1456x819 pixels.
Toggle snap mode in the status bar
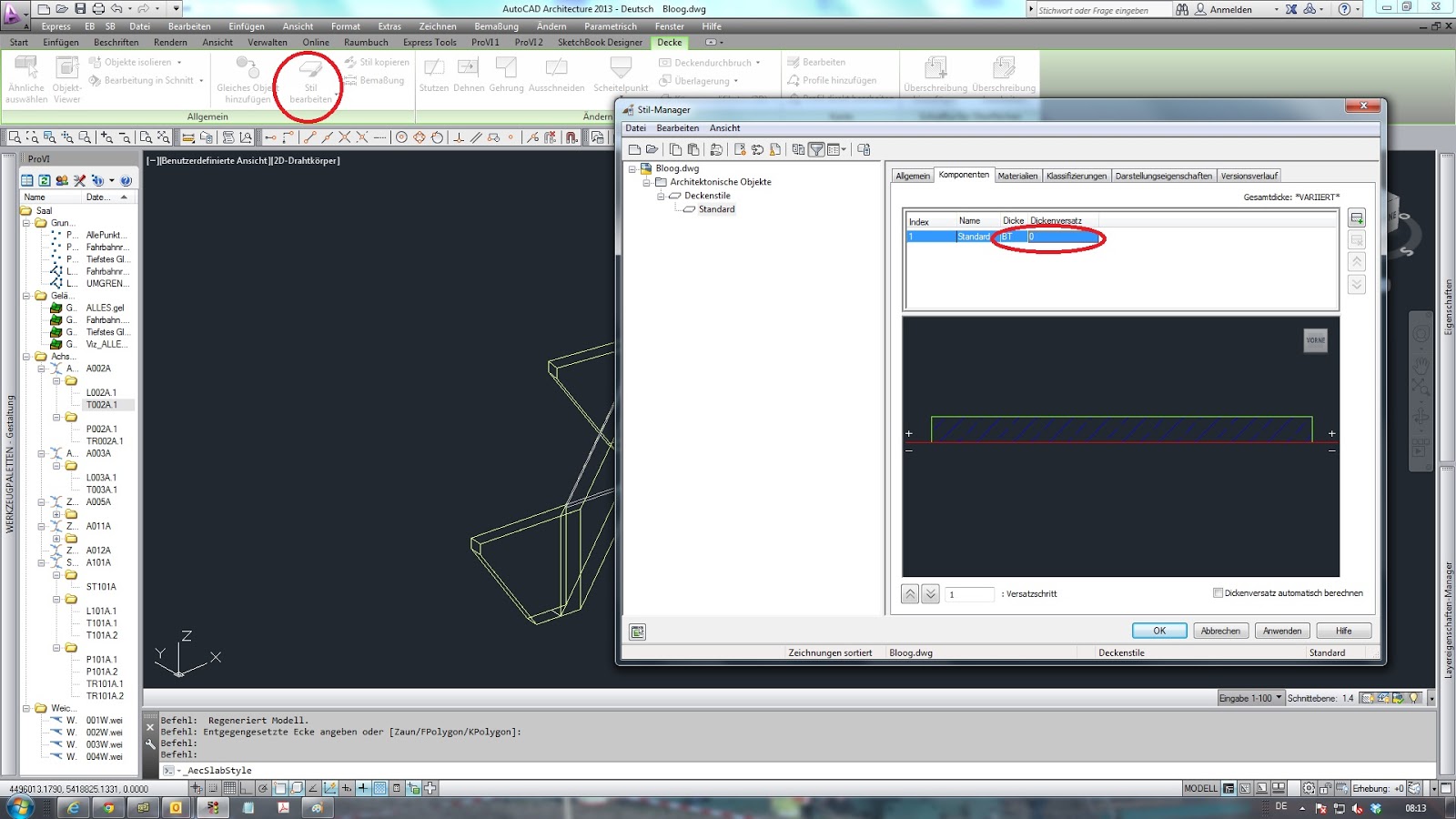click(213, 788)
